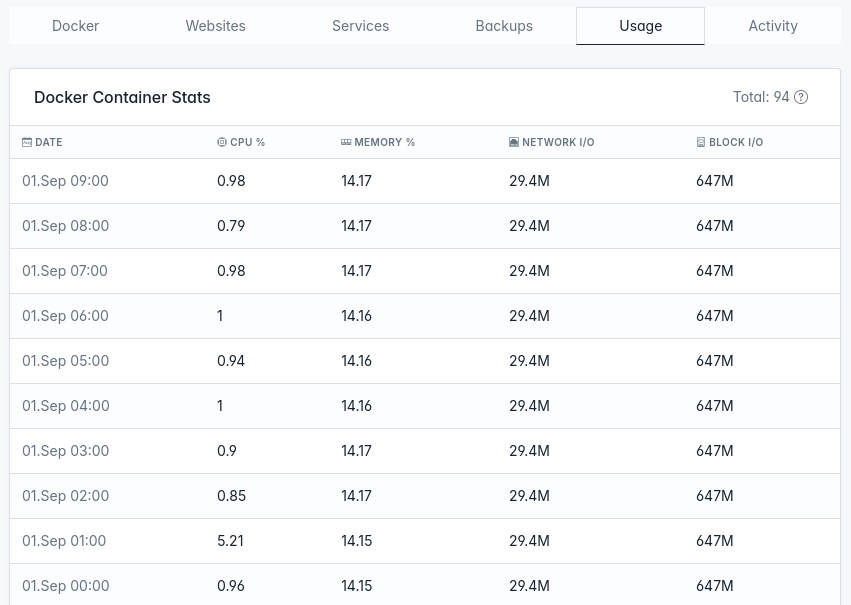Click the MEMORY % column header label
The height and width of the screenshot is (605, 851).
pyautogui.click(x=384, y=142)
